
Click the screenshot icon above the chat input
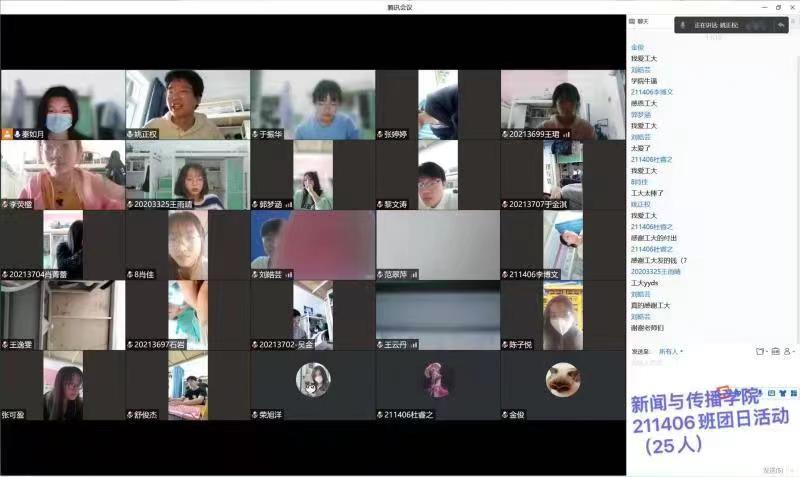pyautogui.click(x=774, y=351)
